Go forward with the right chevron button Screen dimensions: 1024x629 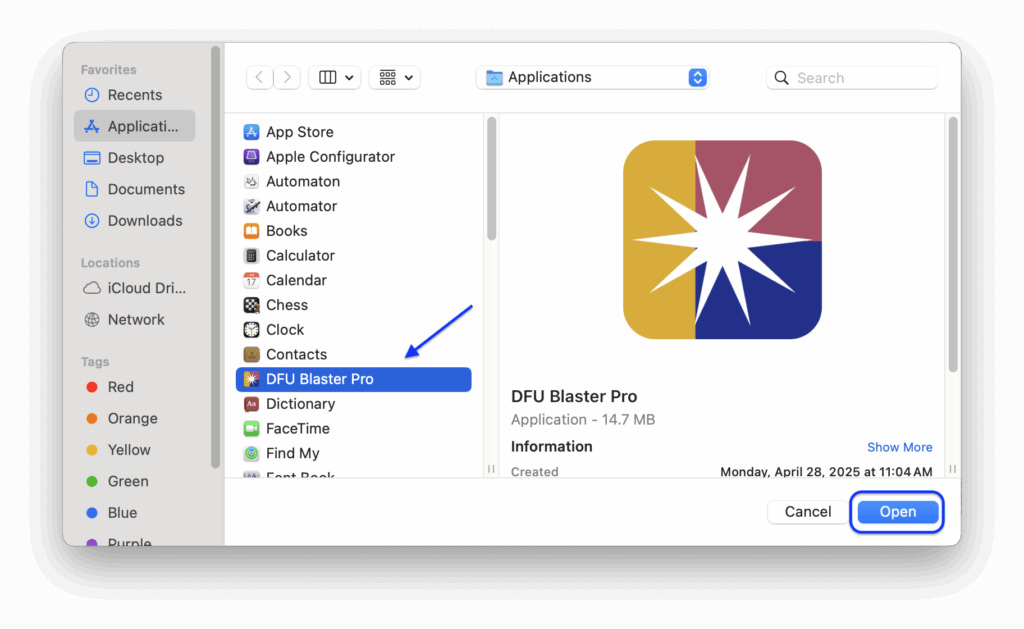pos(287,77)
